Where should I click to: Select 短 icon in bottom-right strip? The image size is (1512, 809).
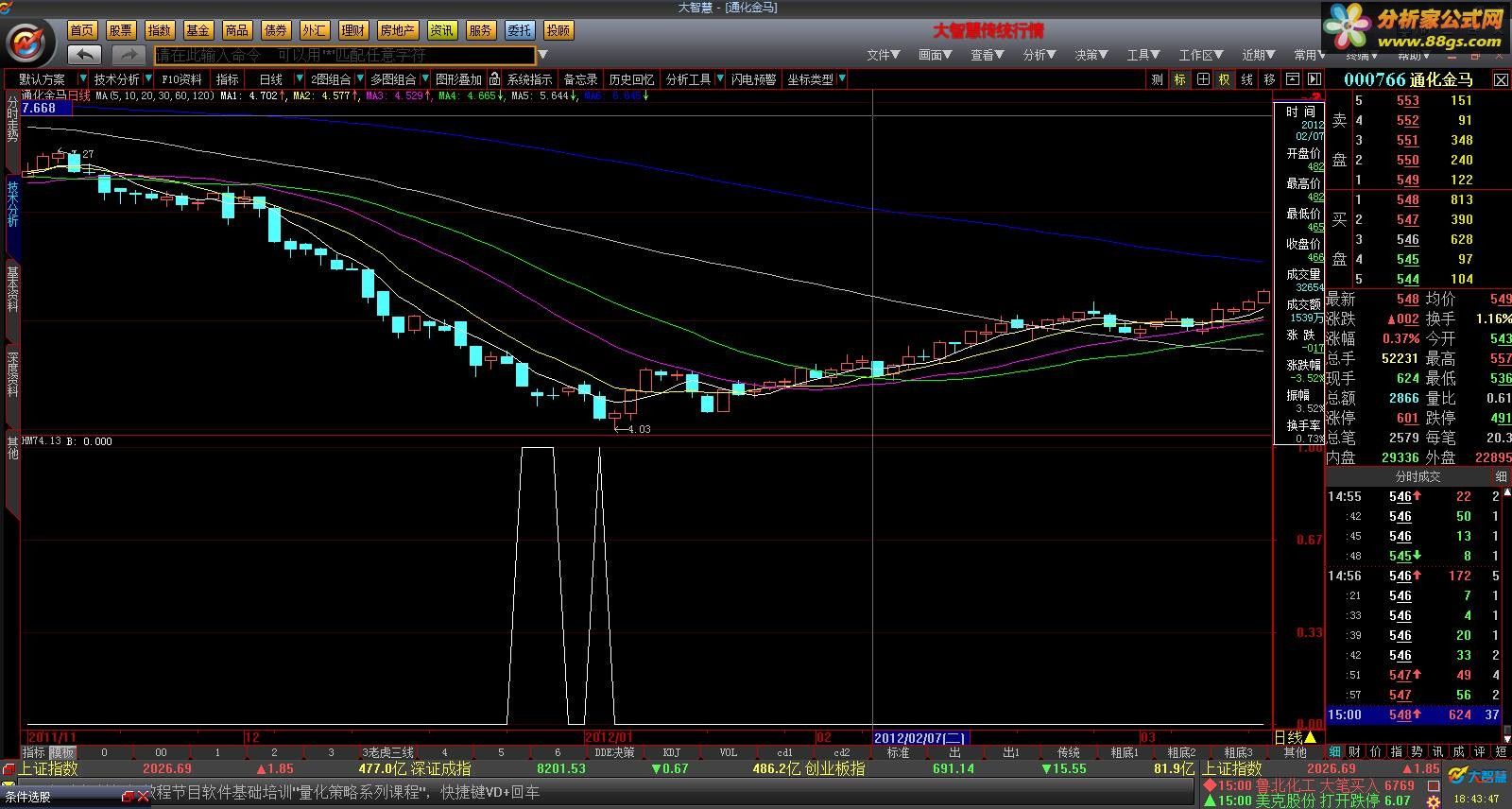tap(1501, 752)
